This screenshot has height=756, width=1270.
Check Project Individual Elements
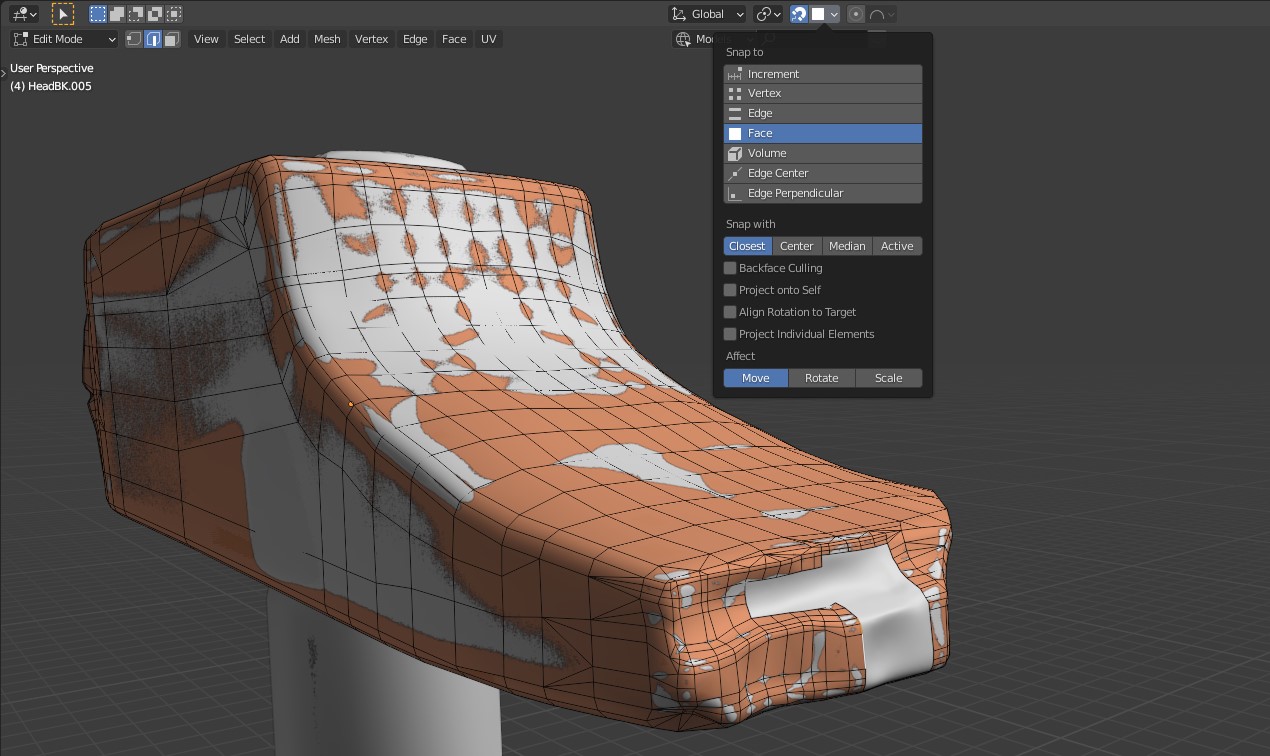click(x=730, y=334)
